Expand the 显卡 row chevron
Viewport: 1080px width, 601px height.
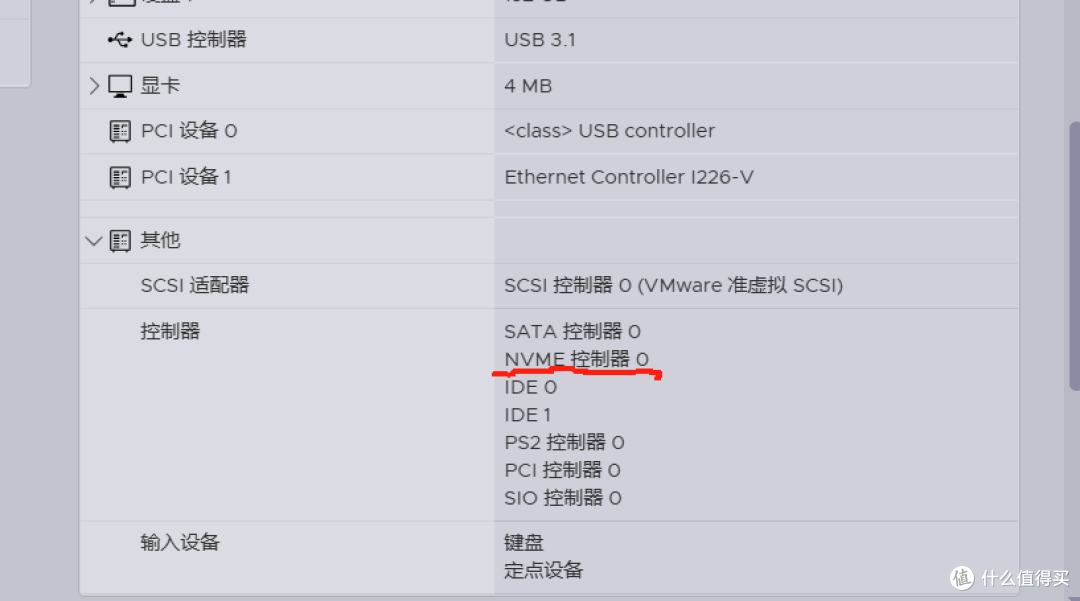click(x=94, y=86)
